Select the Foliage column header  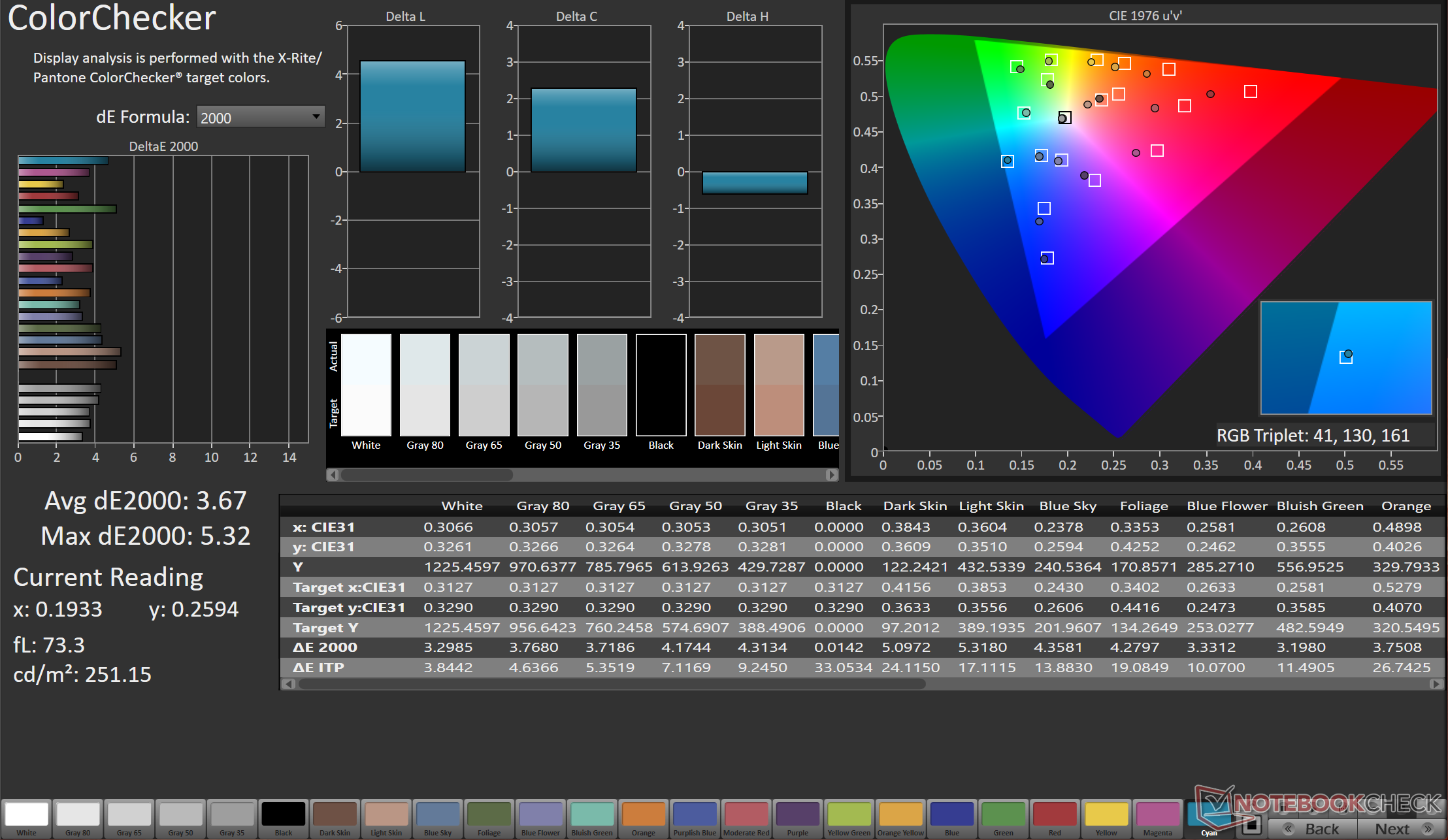tap(1144, 506)
